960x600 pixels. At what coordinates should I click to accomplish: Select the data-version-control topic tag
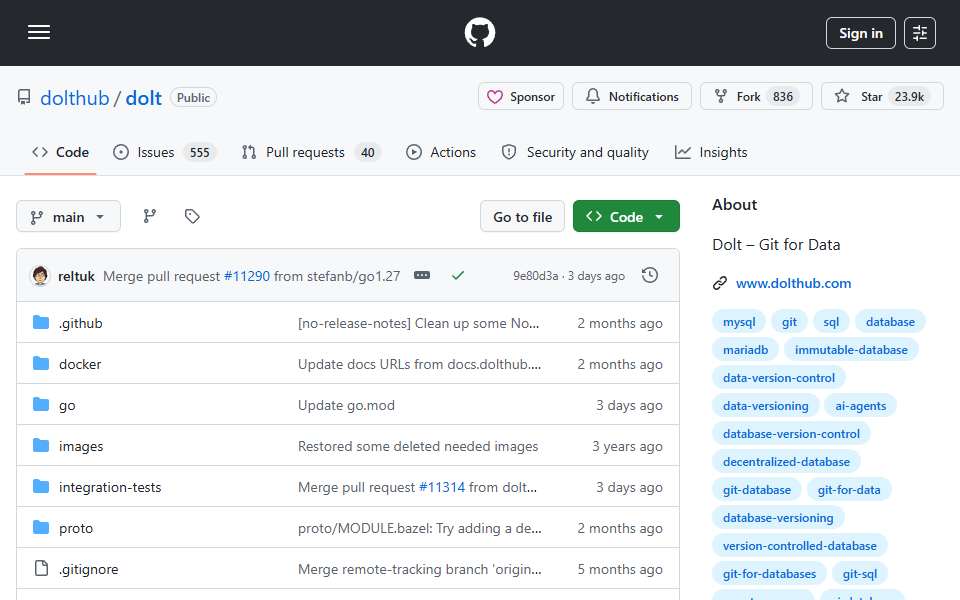(779, 378)
